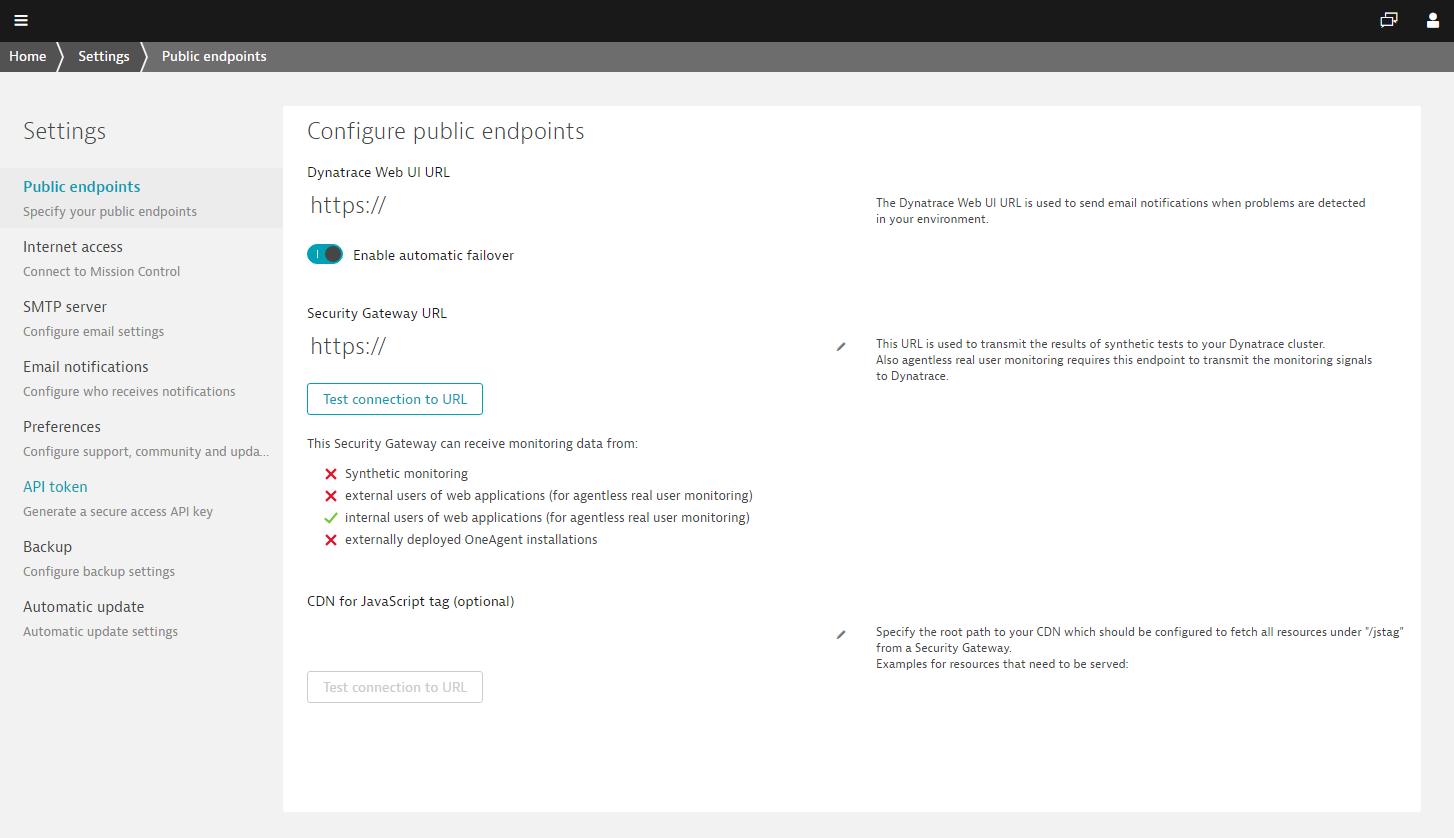This screenshot has height=838, width=1454.
Task: Open Internet access settings section
Action: pyautogui.click(x=141, y=258)
